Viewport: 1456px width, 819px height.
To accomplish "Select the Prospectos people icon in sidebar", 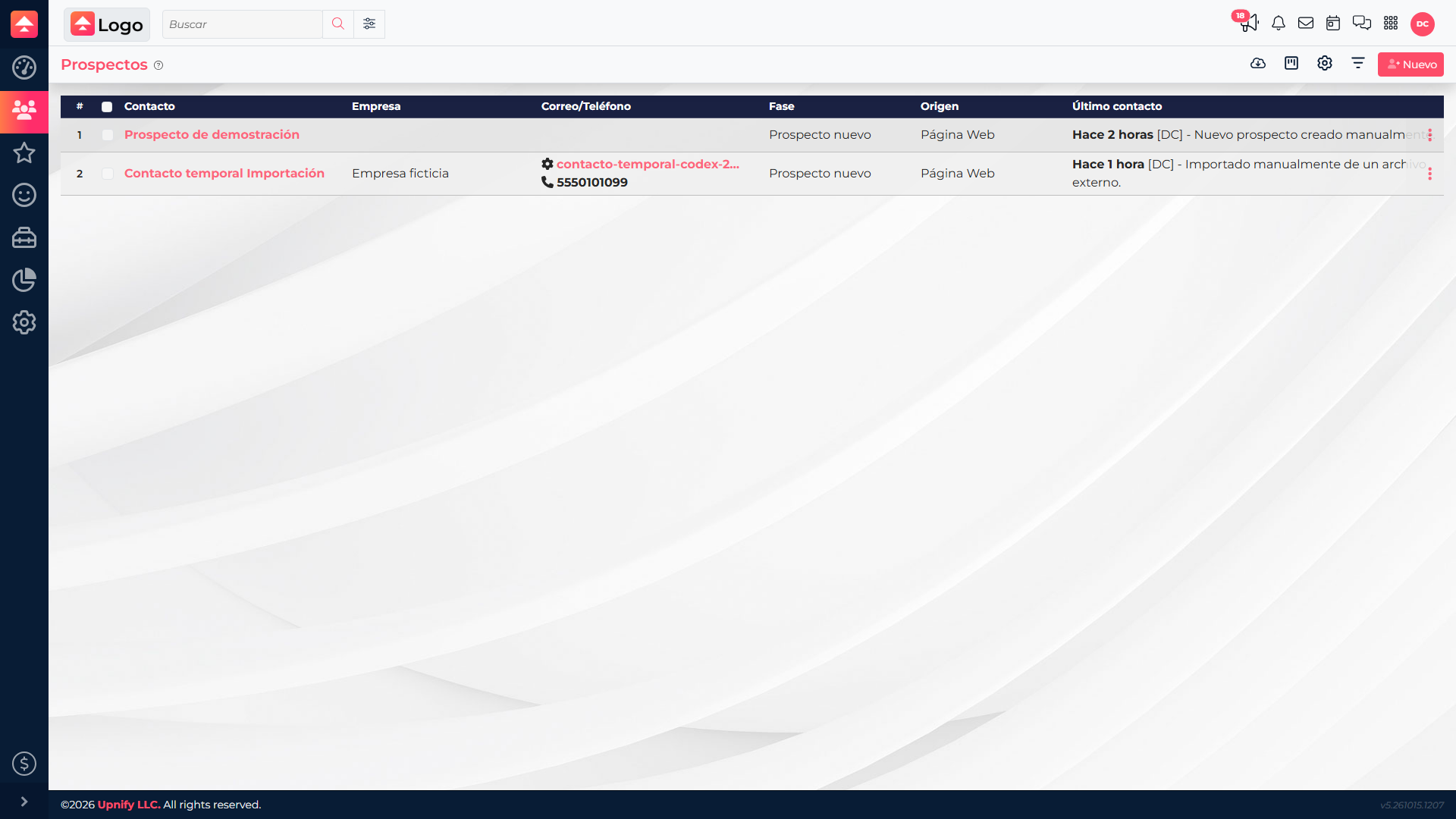I will click(x=24, y=111).
